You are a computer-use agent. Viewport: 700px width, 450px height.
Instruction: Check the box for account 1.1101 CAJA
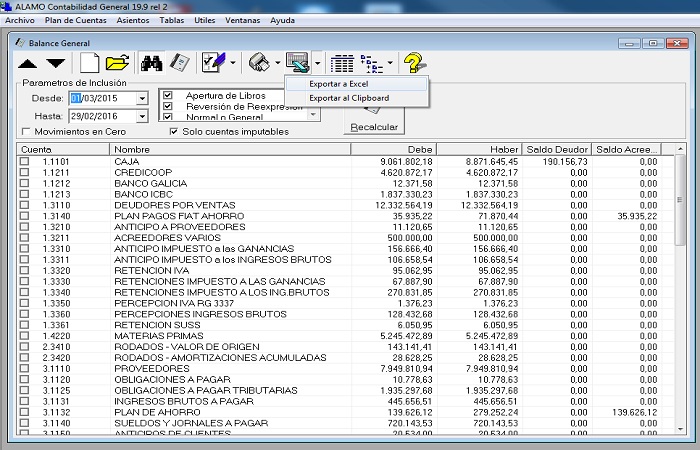(24, 161)
